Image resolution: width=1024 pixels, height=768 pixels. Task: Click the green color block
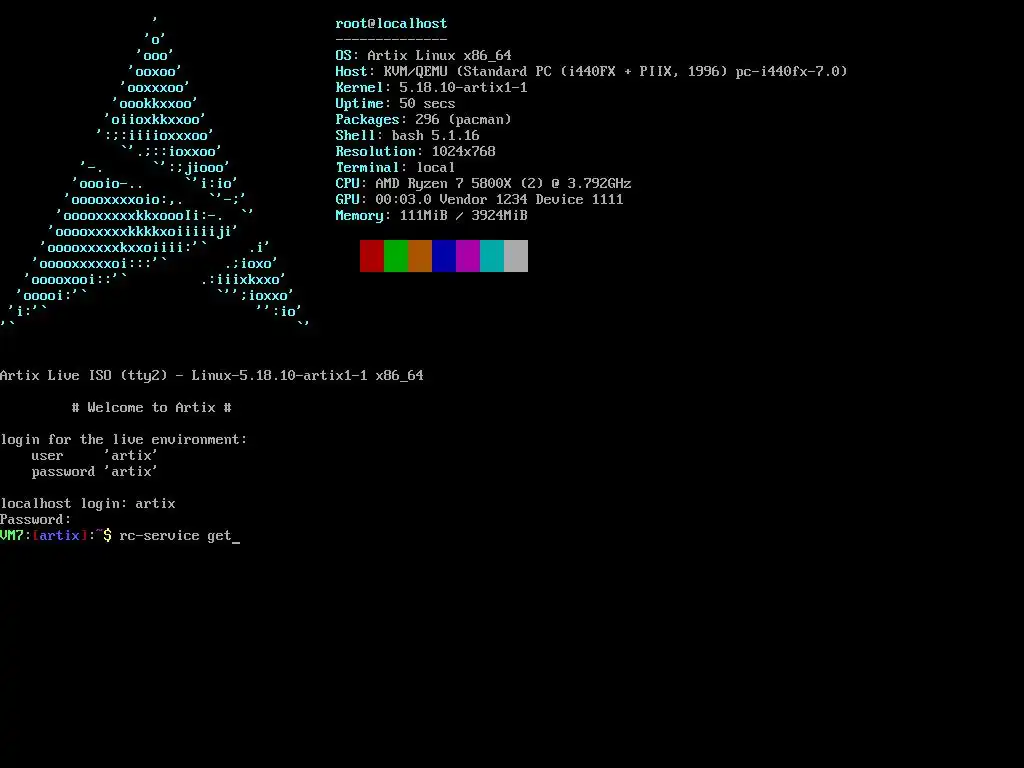396,256
